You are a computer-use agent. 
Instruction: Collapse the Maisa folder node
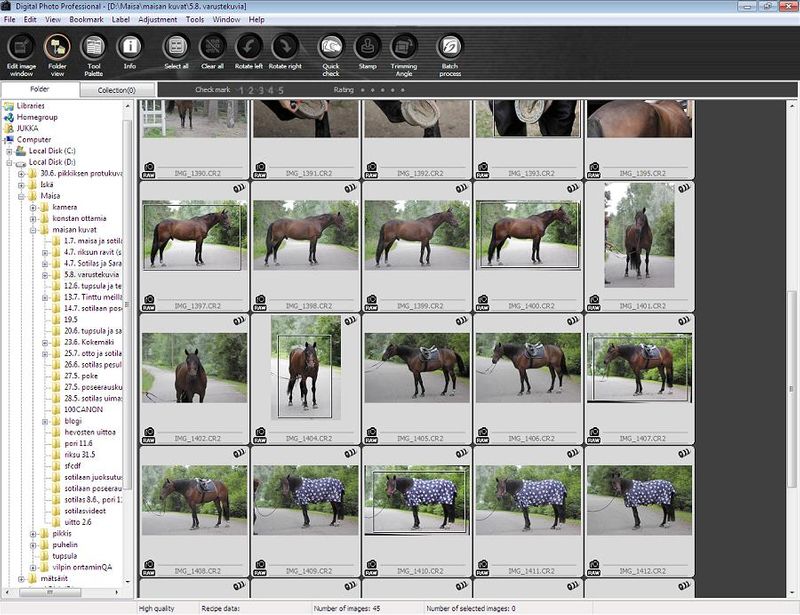(21, 196)
